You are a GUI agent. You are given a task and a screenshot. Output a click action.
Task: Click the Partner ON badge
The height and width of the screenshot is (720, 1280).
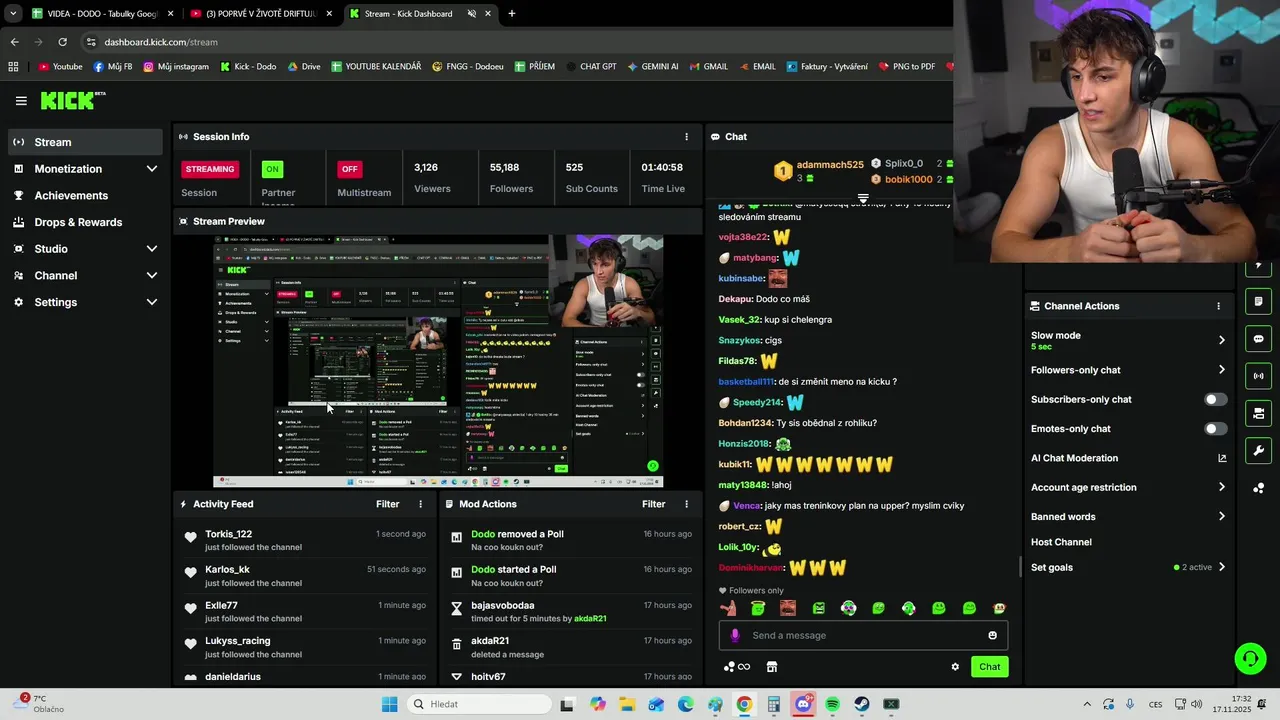(x=272, y=169)
